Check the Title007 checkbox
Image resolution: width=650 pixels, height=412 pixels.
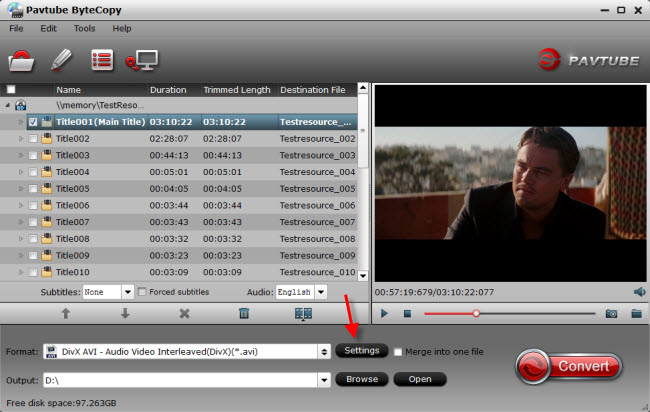pos(33,222)
